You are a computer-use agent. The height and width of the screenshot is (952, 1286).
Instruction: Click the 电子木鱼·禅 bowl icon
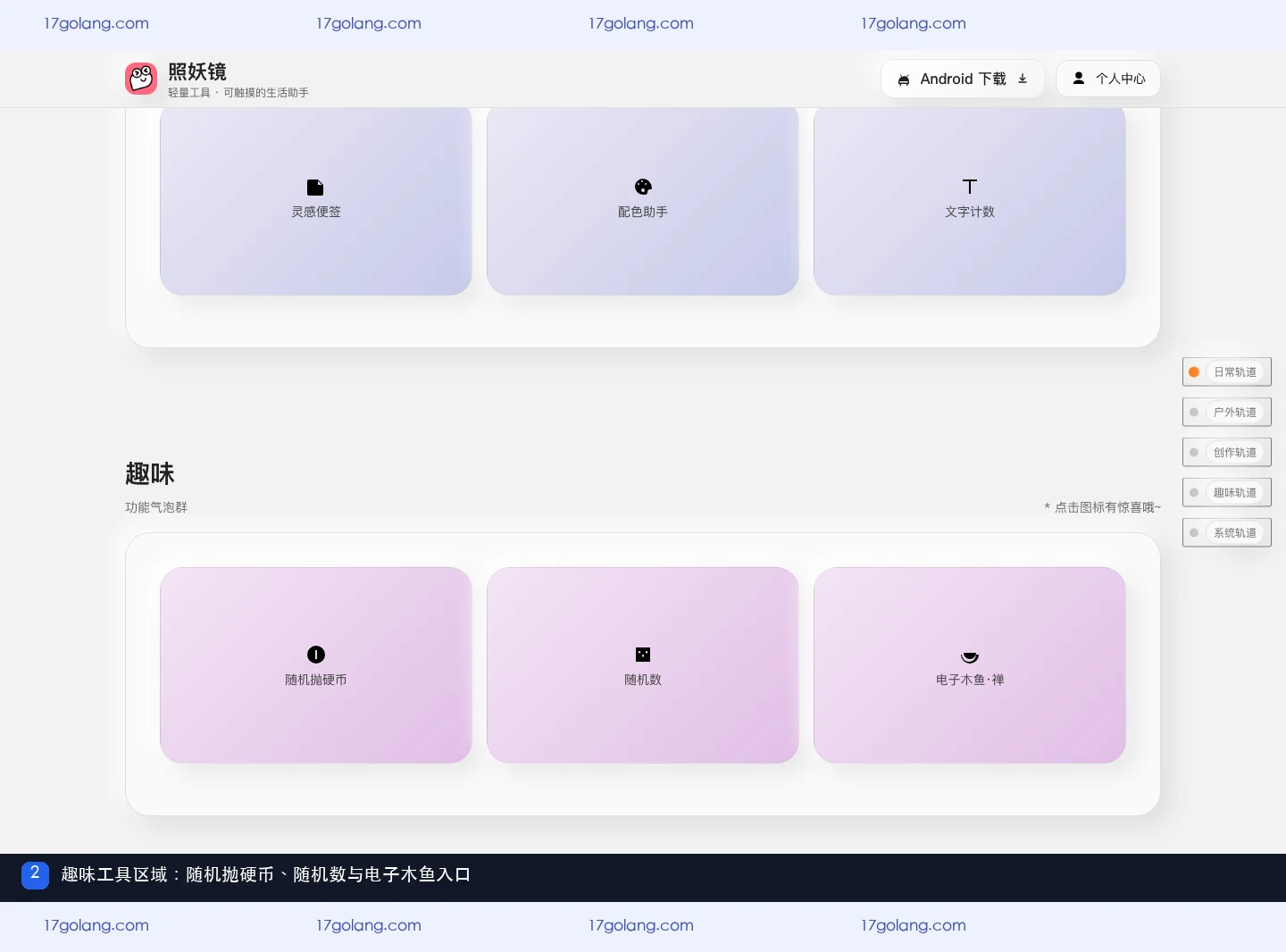(x=970, y=656)
